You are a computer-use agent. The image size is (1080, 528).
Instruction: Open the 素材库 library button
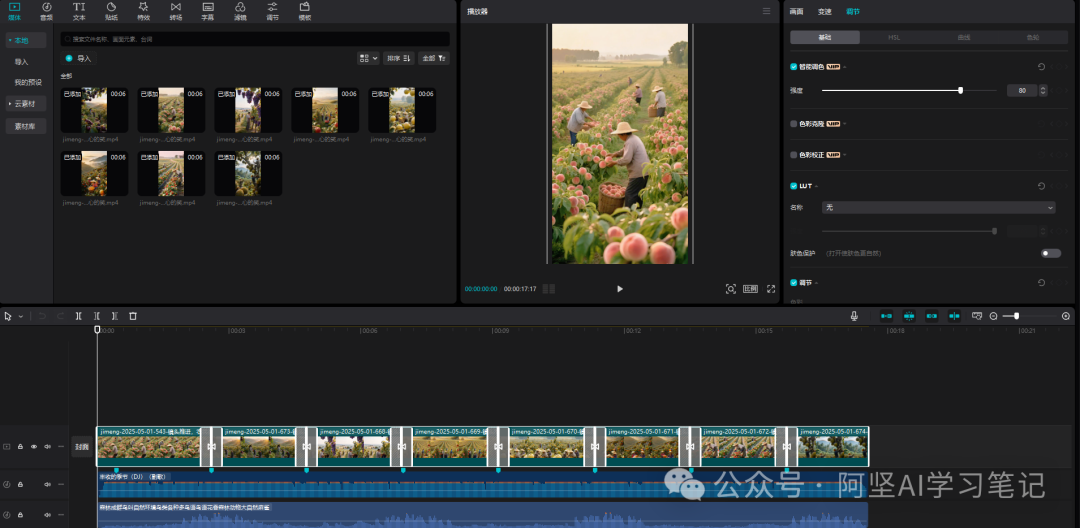click(26, 127)
